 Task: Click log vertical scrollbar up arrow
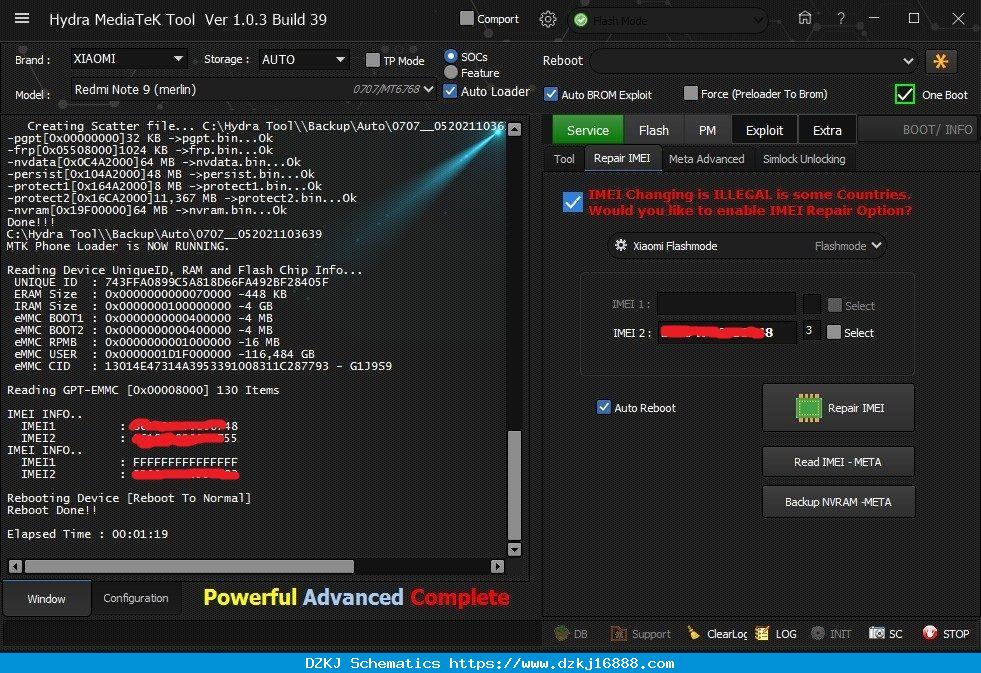[x=514, y=129]
